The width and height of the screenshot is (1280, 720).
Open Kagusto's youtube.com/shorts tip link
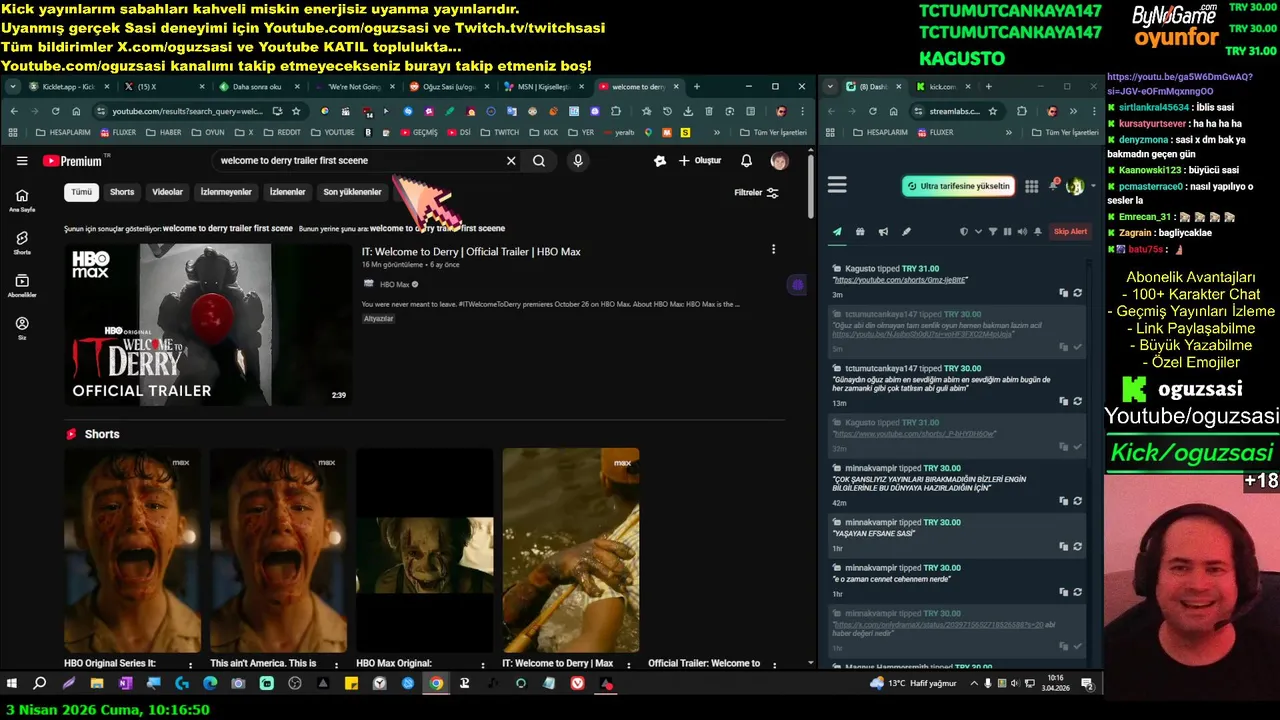tap(901, 280)
